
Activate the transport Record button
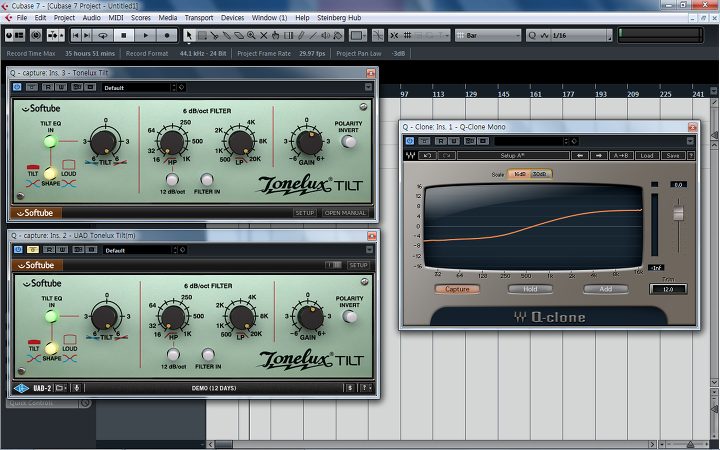point(167,35)
